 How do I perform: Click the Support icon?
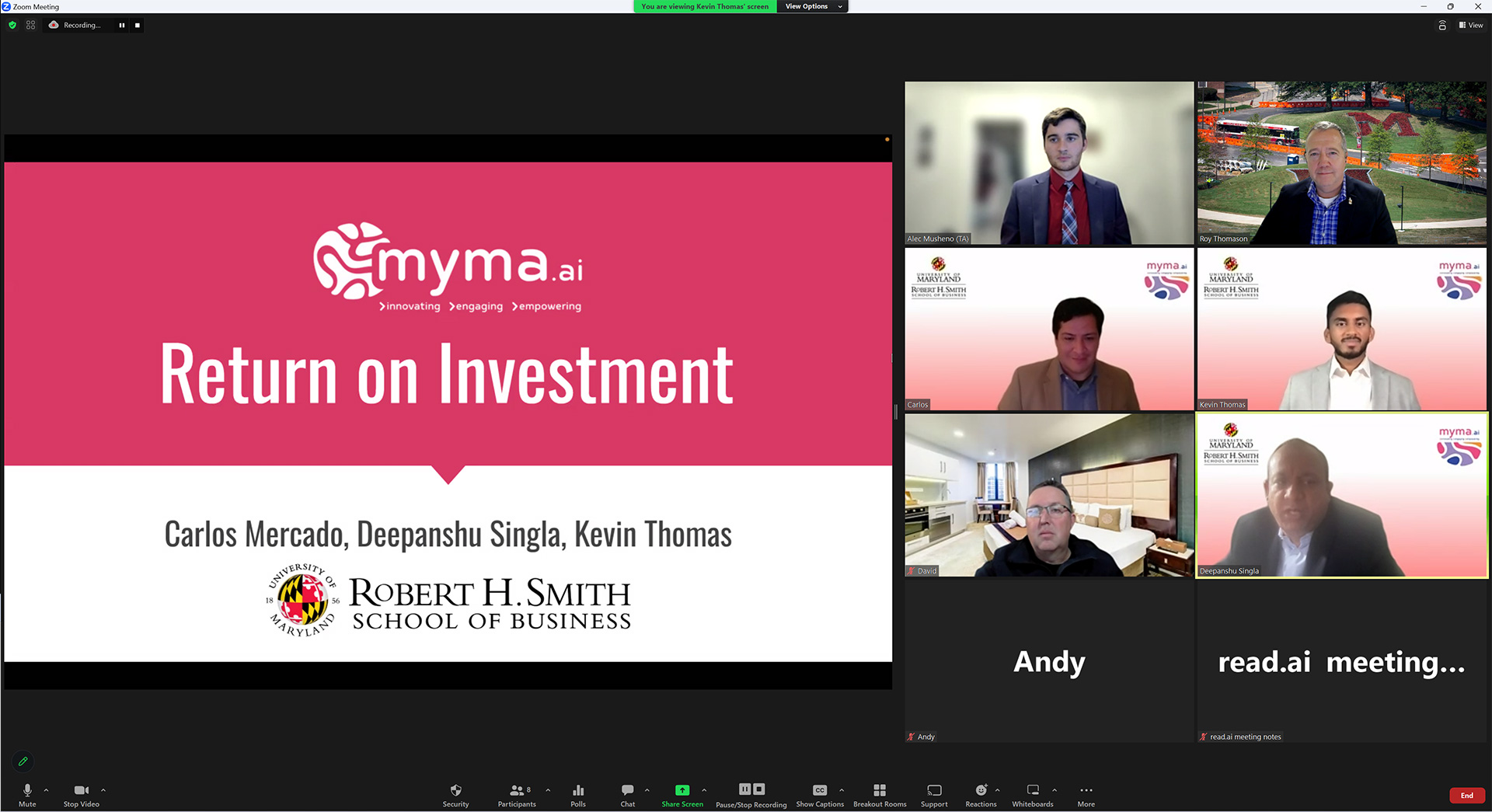point(934,790)
